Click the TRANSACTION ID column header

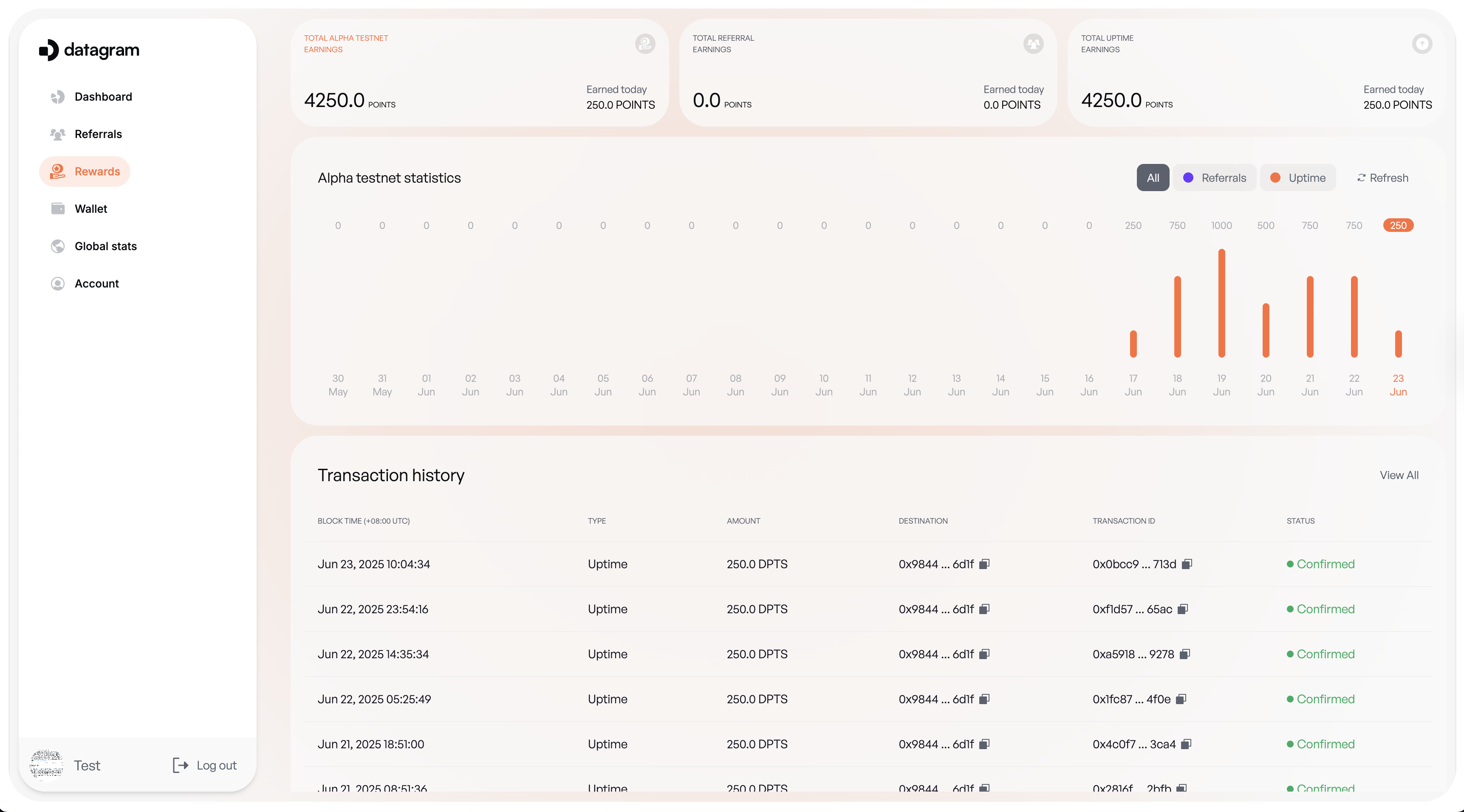[1124, 521]
